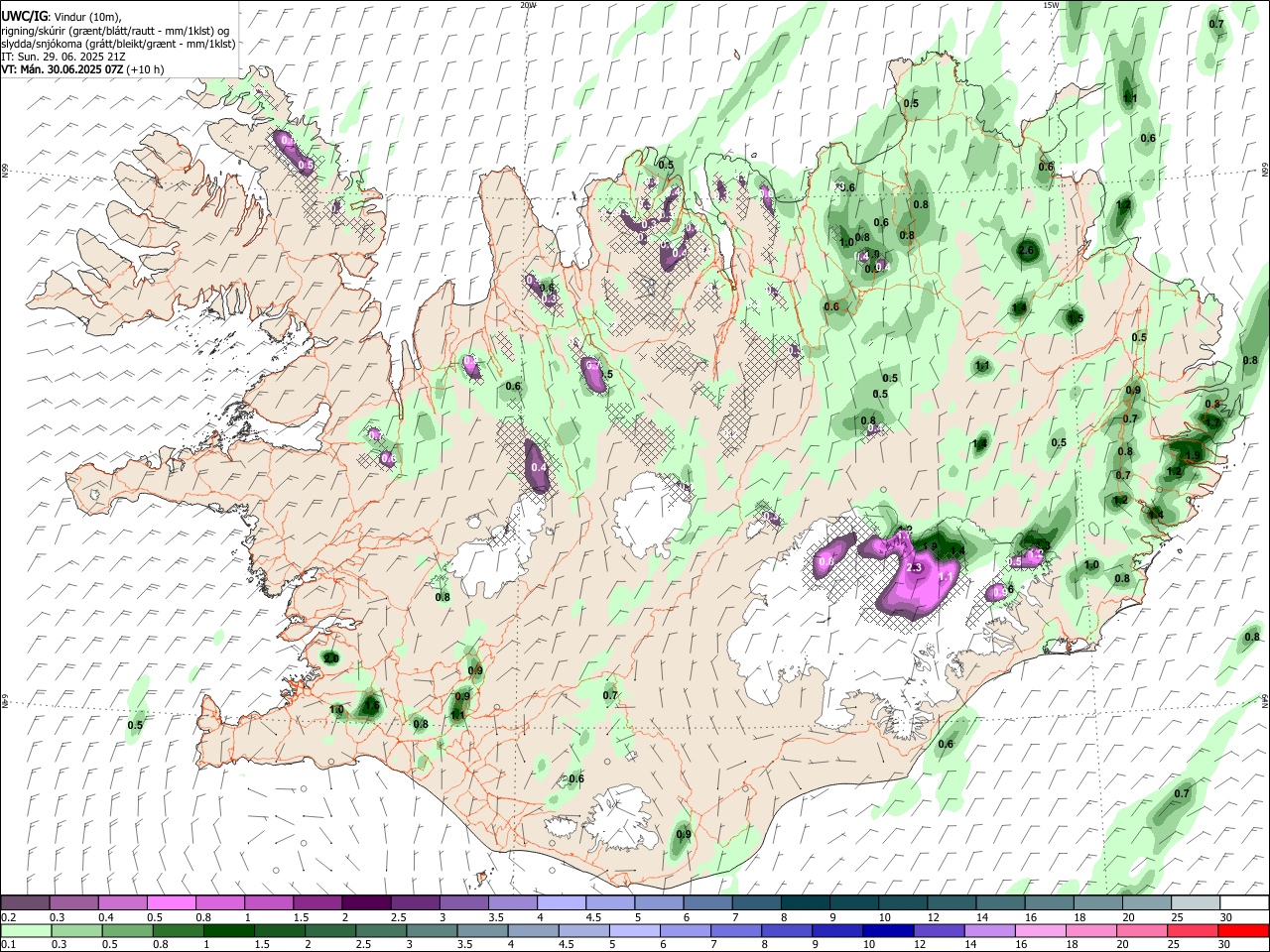Select the light pink 16 swatch in bottom legend row
Screen dimensions: 1270x952
point(1041,930)
